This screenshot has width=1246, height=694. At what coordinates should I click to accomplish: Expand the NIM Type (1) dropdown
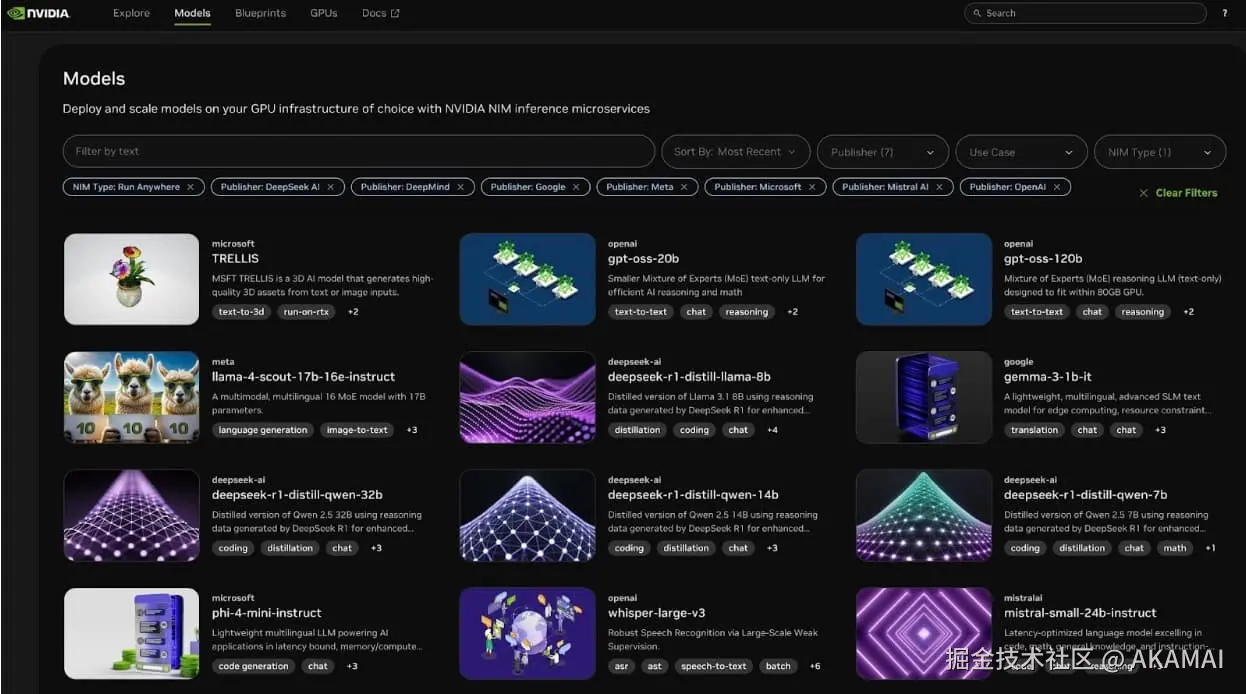click(x=1160, y=152)
